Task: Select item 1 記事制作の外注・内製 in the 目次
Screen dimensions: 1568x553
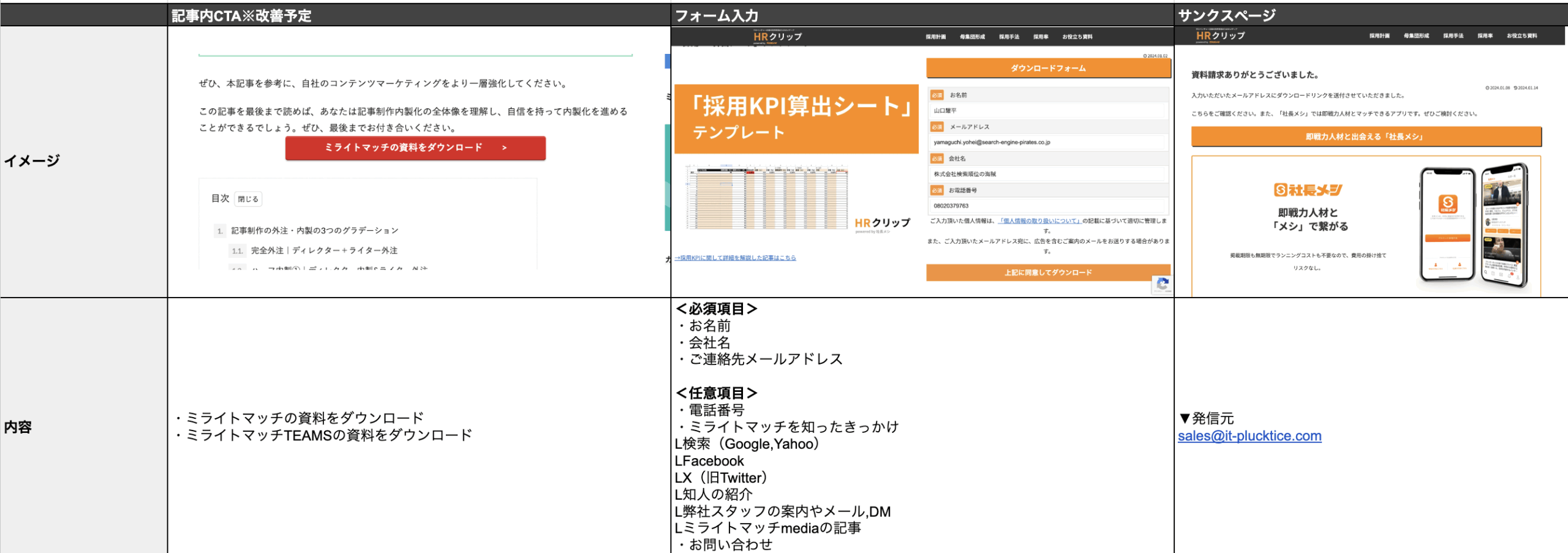Action: [315, 230]
